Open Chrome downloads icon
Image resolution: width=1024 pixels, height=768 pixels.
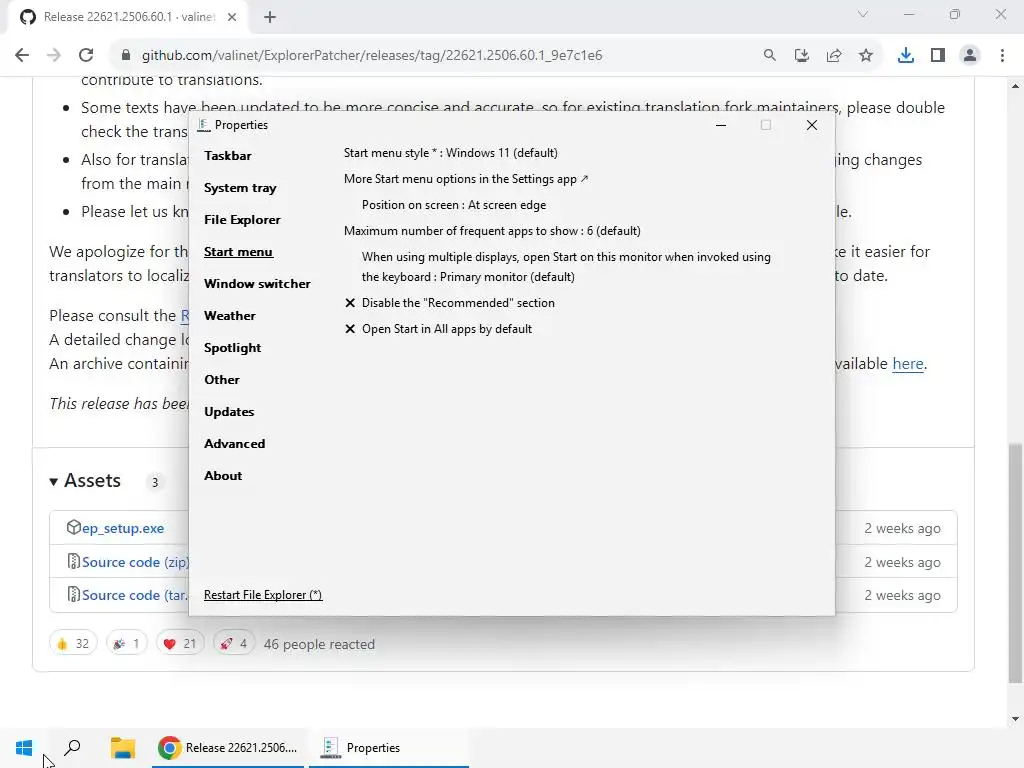905,55
